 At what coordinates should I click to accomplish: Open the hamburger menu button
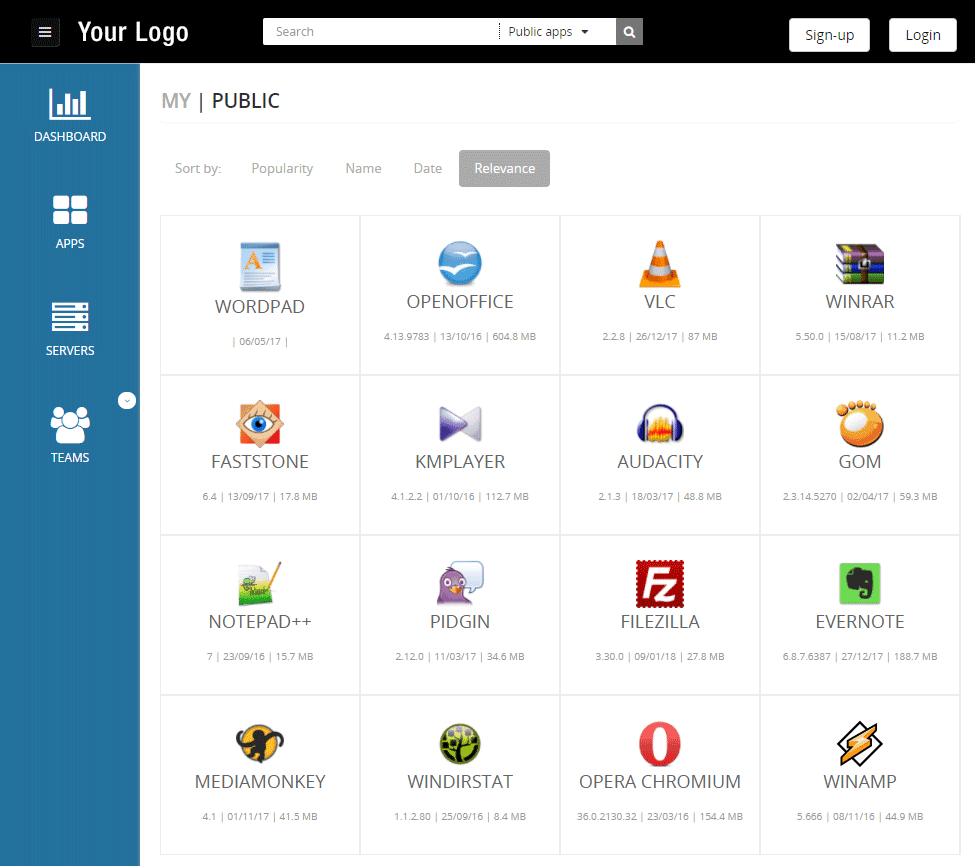45,32
